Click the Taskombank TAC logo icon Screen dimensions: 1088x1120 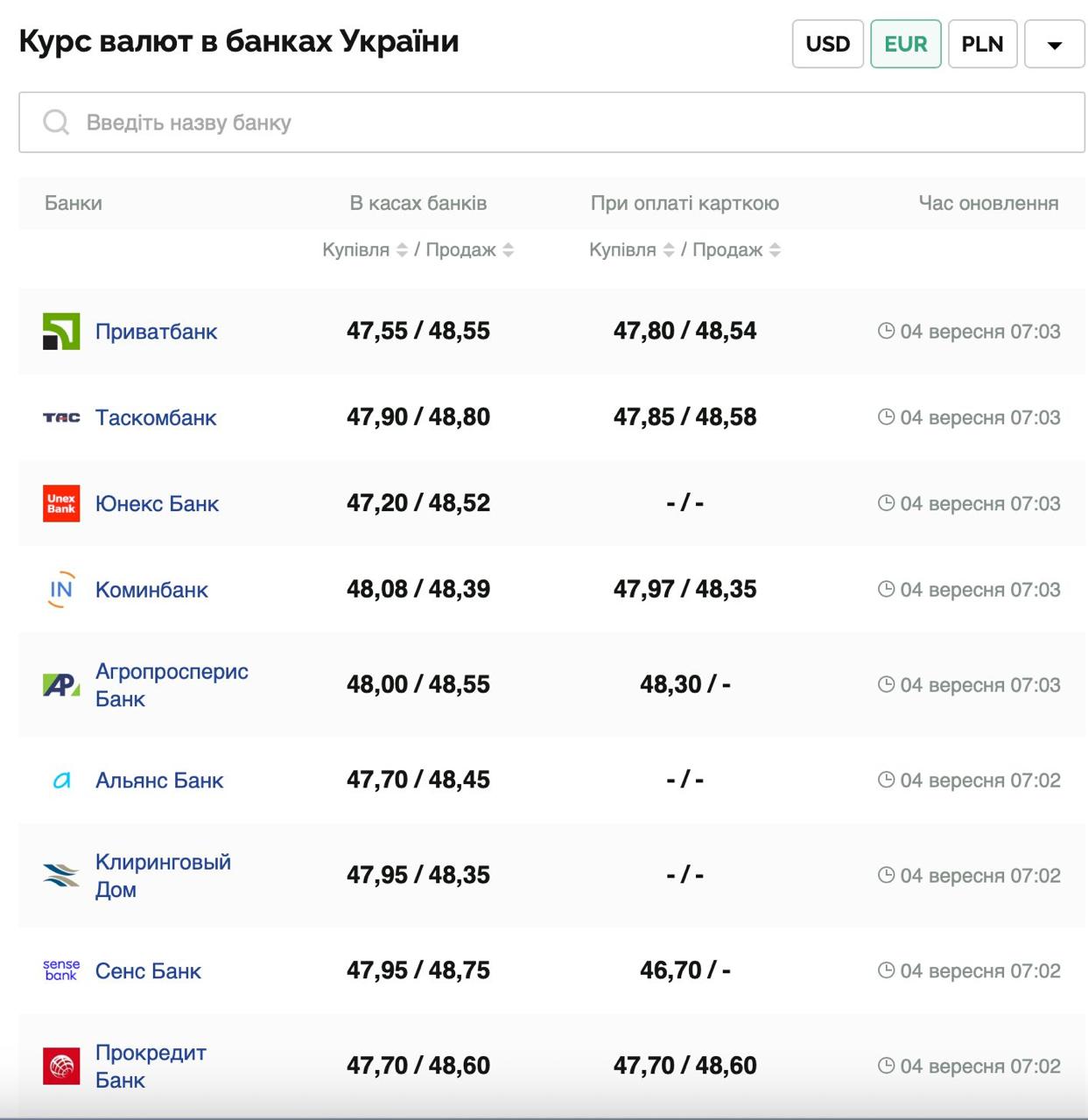pyautogui.click(x=61, y=418)
